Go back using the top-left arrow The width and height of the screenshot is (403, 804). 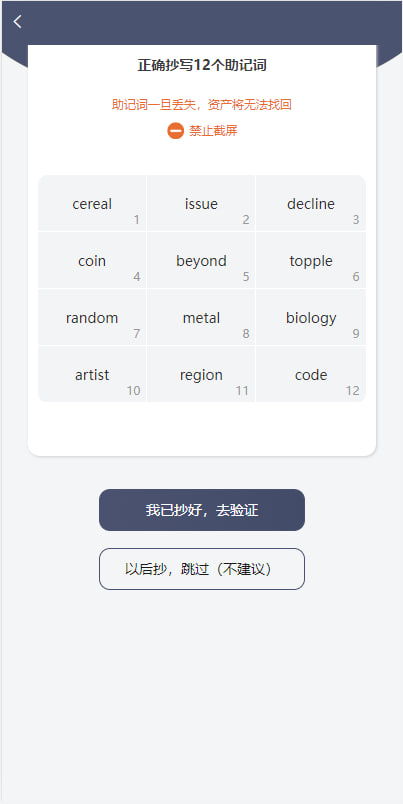(17, 22)
